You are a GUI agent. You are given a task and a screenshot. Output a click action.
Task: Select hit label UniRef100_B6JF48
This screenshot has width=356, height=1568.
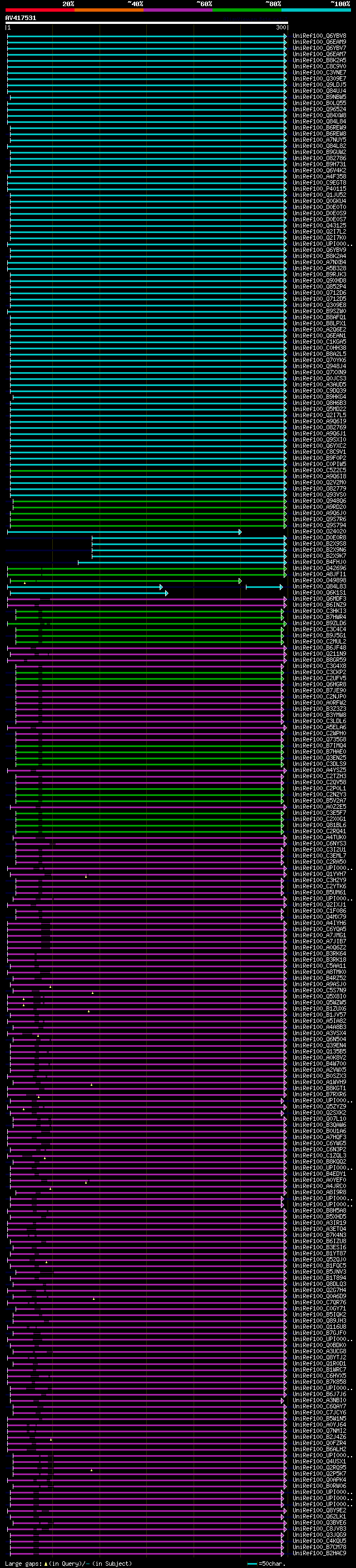pyautogui.click(x=319, y=648)
